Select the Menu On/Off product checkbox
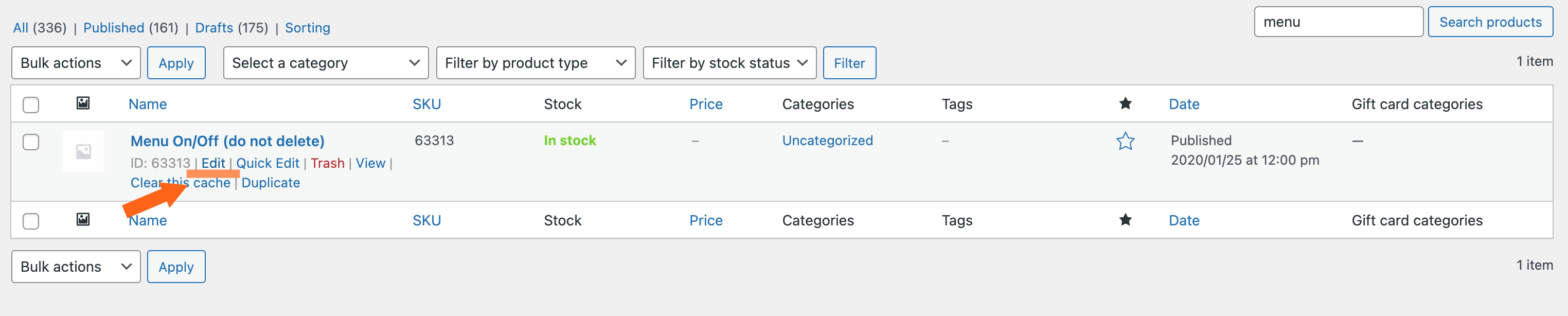 point(31,142)
